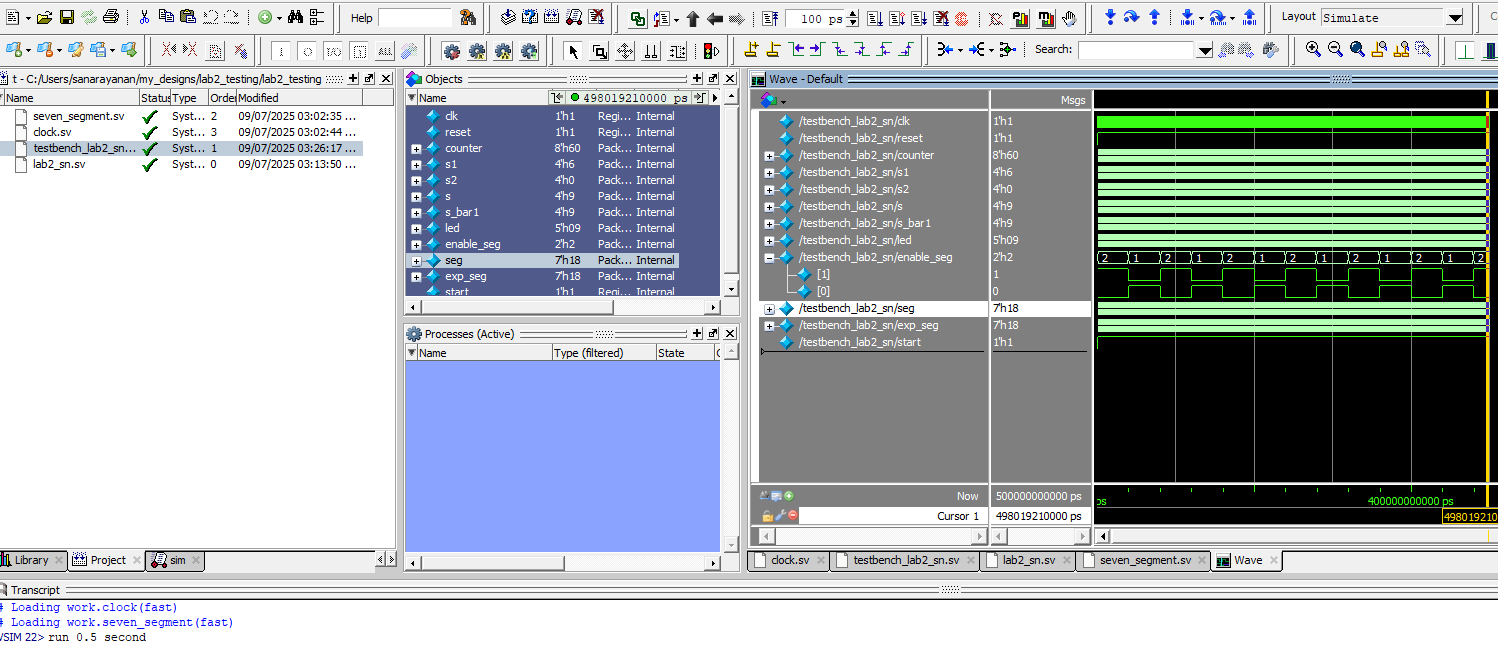Click the Save file toolbar icon
Screen dimensions: 1498x646
pyautogui.click(x=67, y=18)
